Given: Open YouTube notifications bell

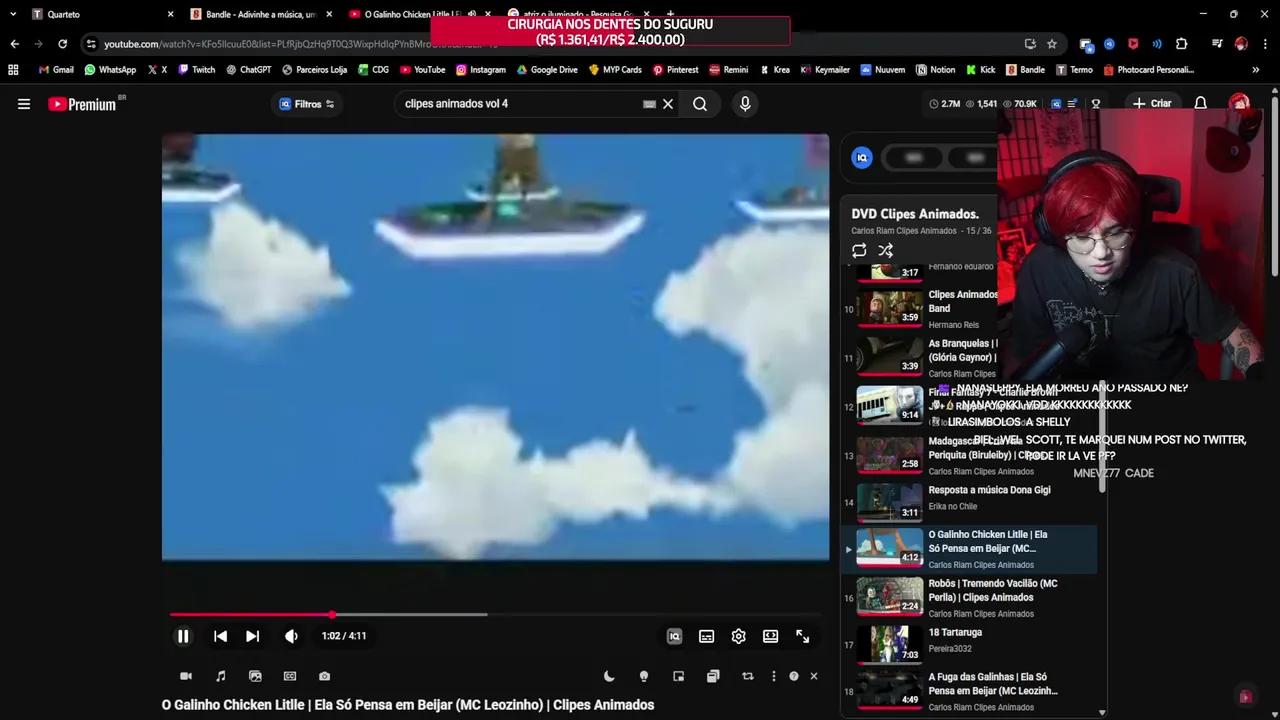Looking at the screenshot, I should [1201, 104].
